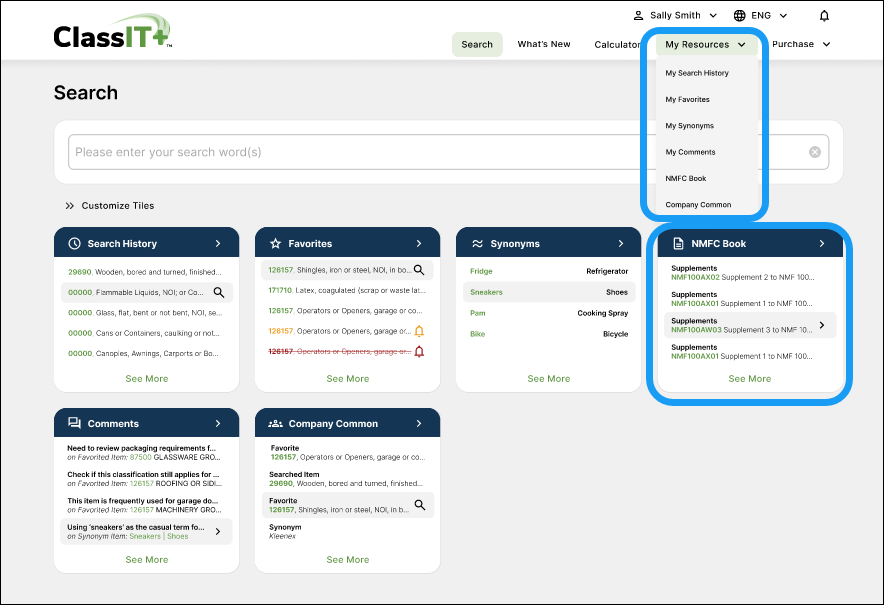
Task: Open the Comments tile arrow
Action: tap(218, 423)
